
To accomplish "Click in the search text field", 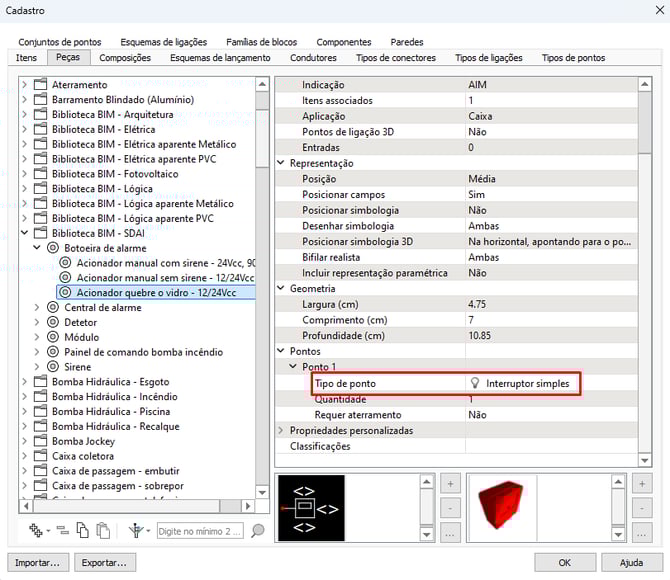I will tap(200, 531).
